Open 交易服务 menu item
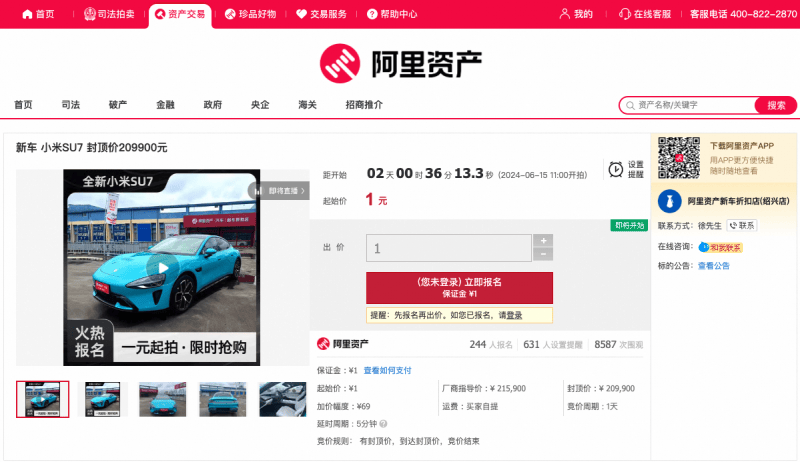 point(321,14)
